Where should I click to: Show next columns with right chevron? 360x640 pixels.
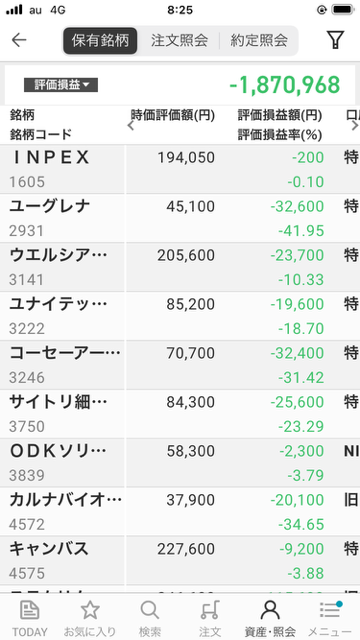(355, 125)
